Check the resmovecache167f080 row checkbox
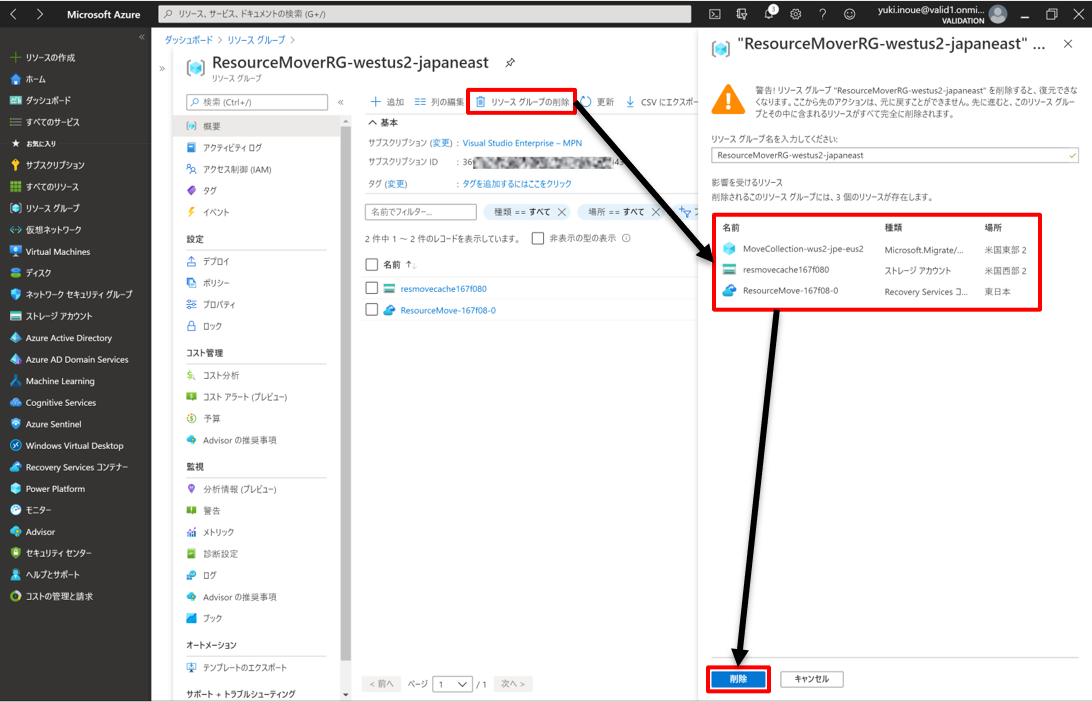 click(372, 288)
